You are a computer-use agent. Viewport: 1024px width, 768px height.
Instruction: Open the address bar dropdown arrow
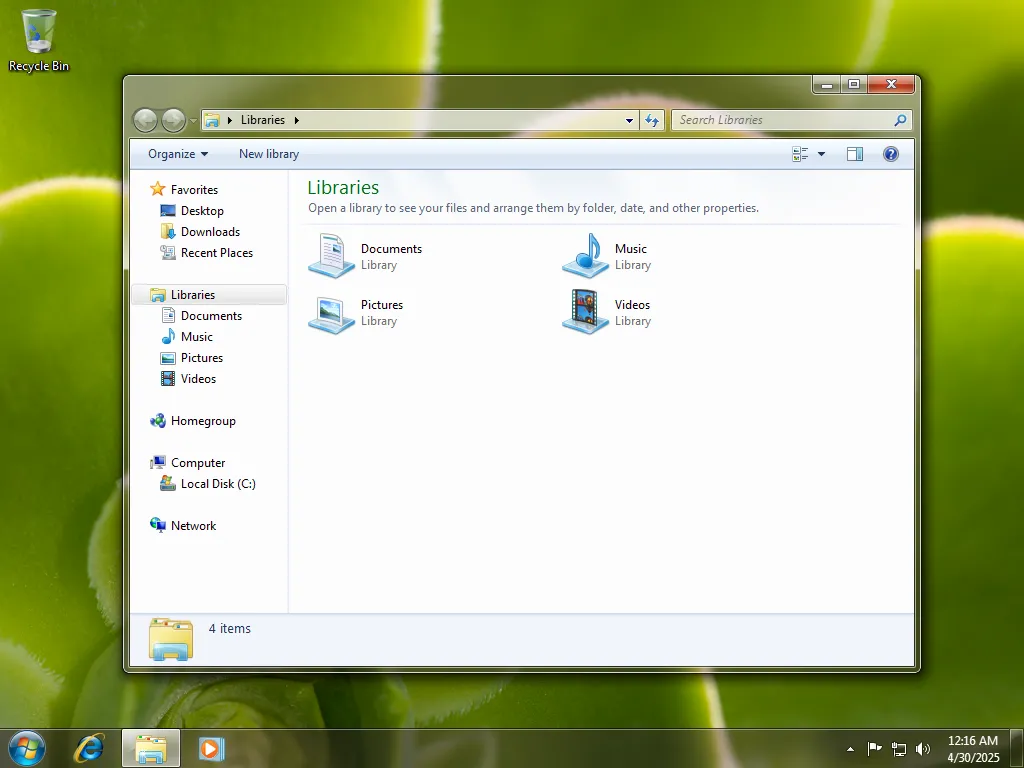(629, 120)
